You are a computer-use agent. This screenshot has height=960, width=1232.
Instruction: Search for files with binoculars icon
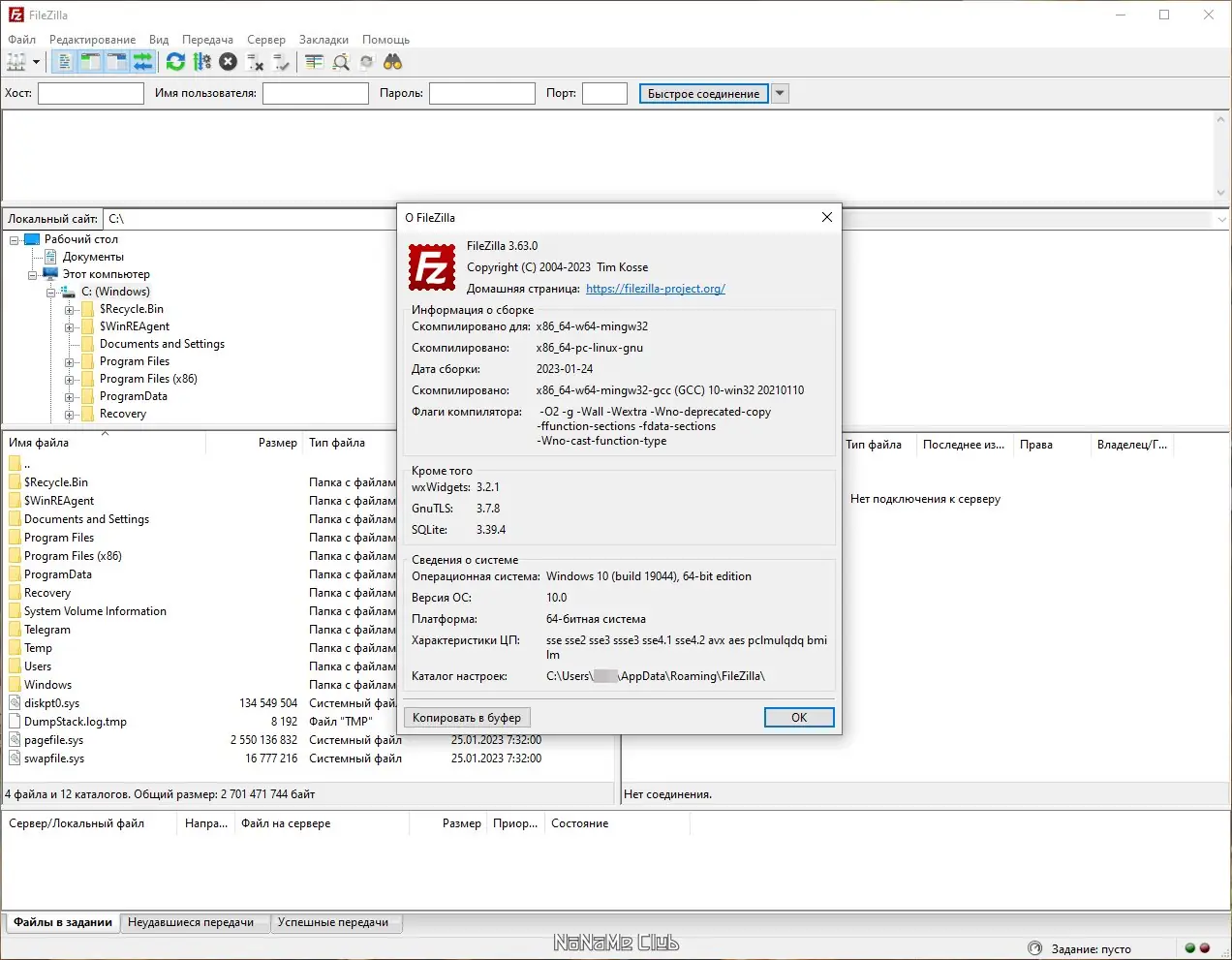392,62
